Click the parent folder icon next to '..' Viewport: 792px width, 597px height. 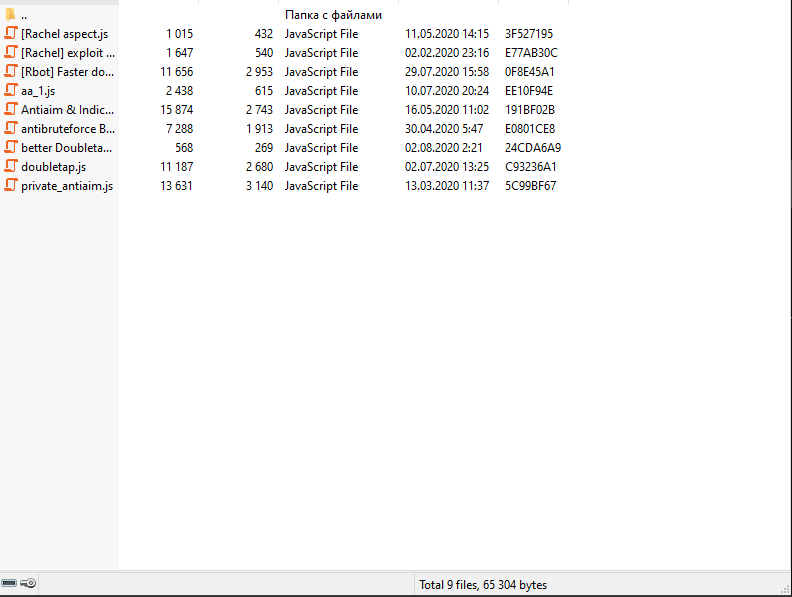point(10,15)
